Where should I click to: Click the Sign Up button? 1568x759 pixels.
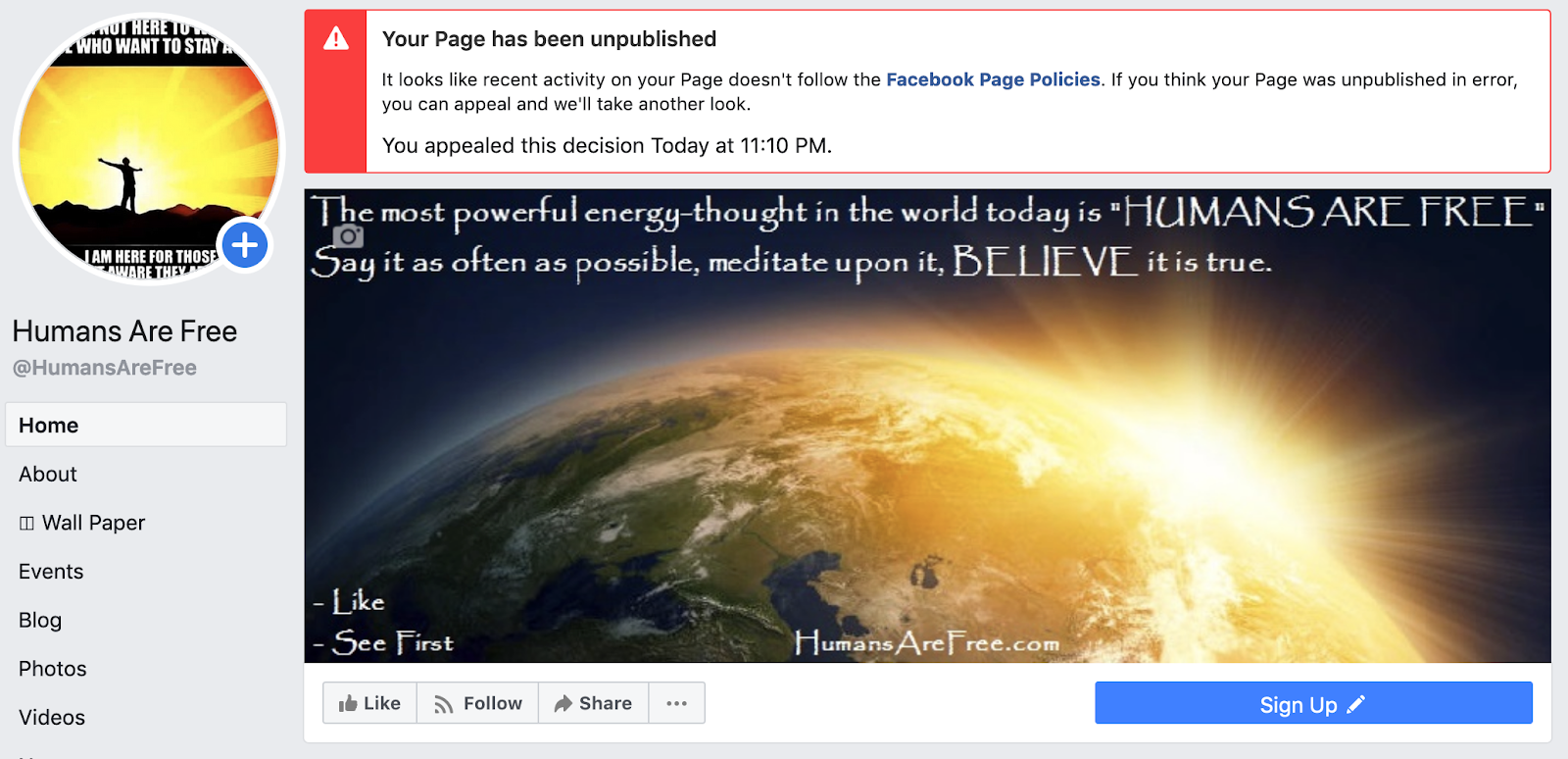[1313, 703]
